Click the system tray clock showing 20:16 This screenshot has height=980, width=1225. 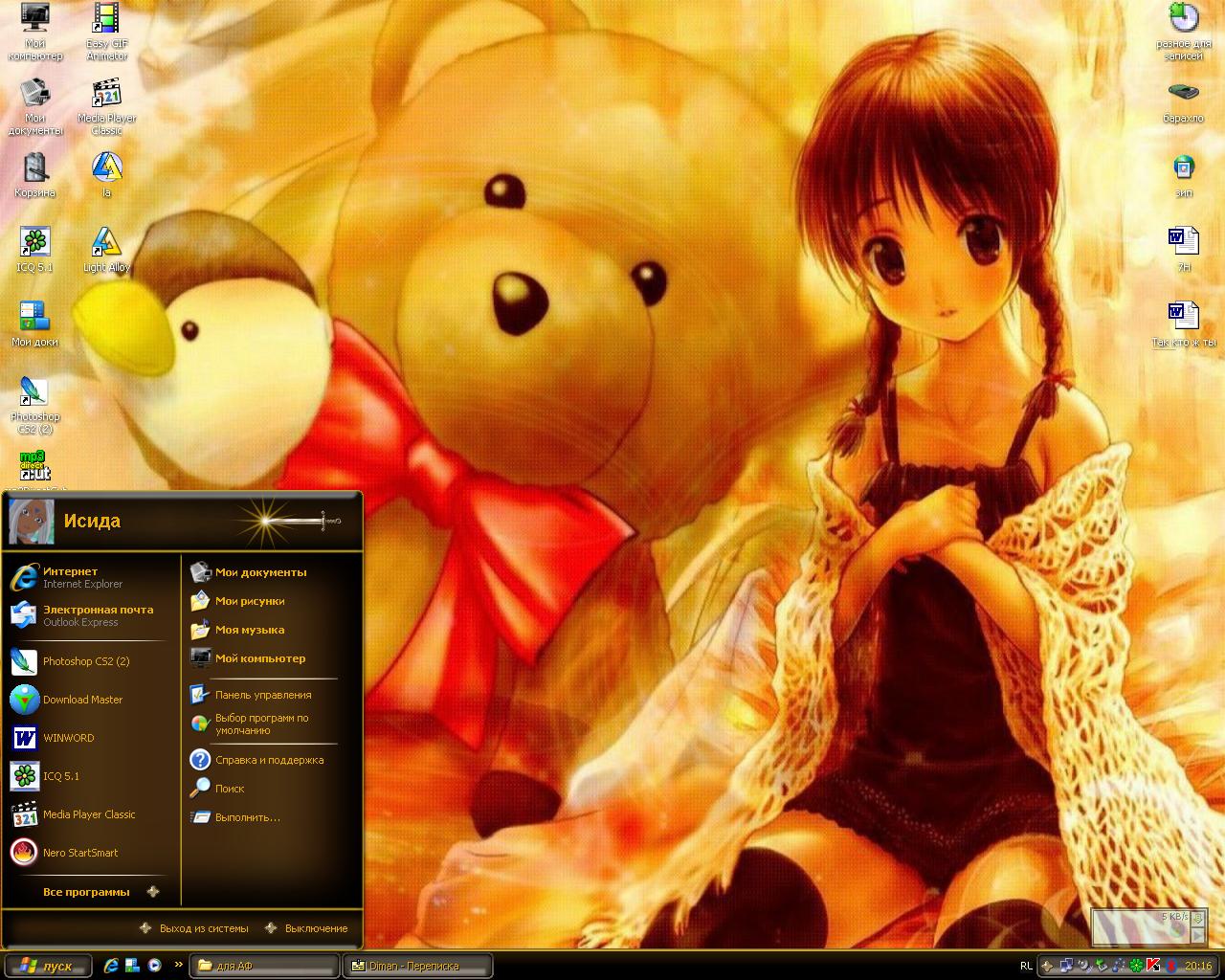[x=1198, y=966]
